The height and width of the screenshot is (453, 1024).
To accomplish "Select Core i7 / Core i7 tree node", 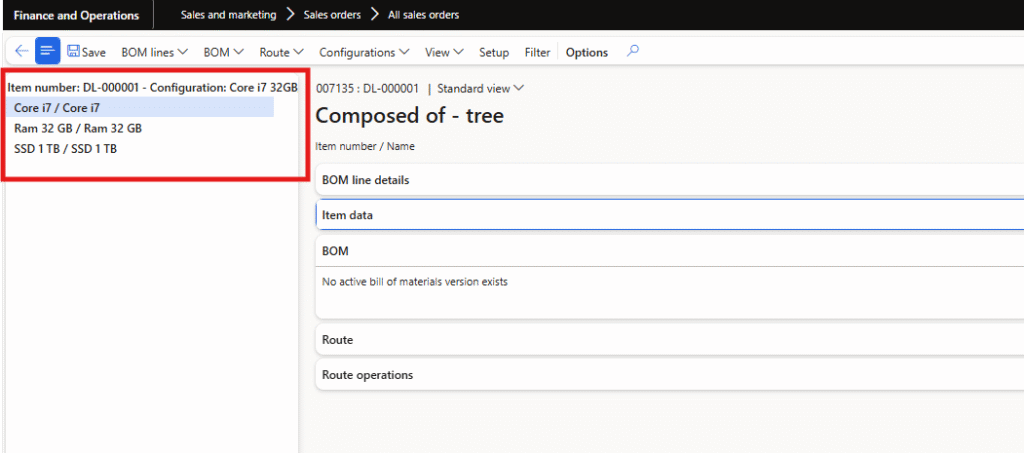I will tap(57, 108).
